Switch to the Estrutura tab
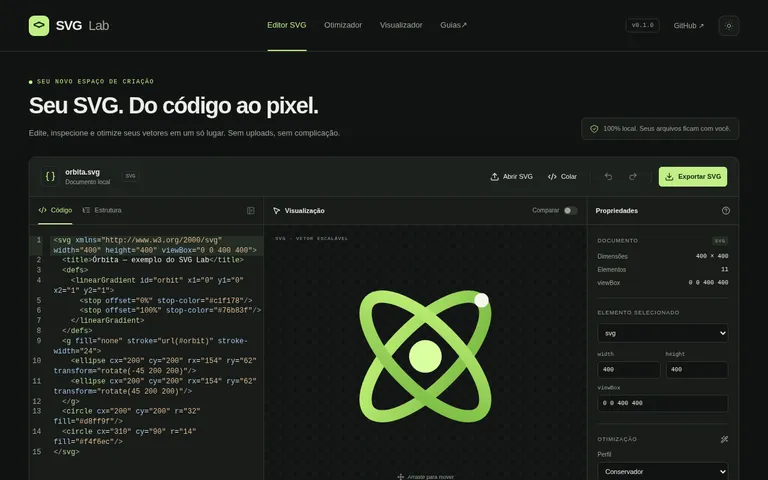Image resolution: width=768 pixels, height=480 pixels. (x=102, y=210)
